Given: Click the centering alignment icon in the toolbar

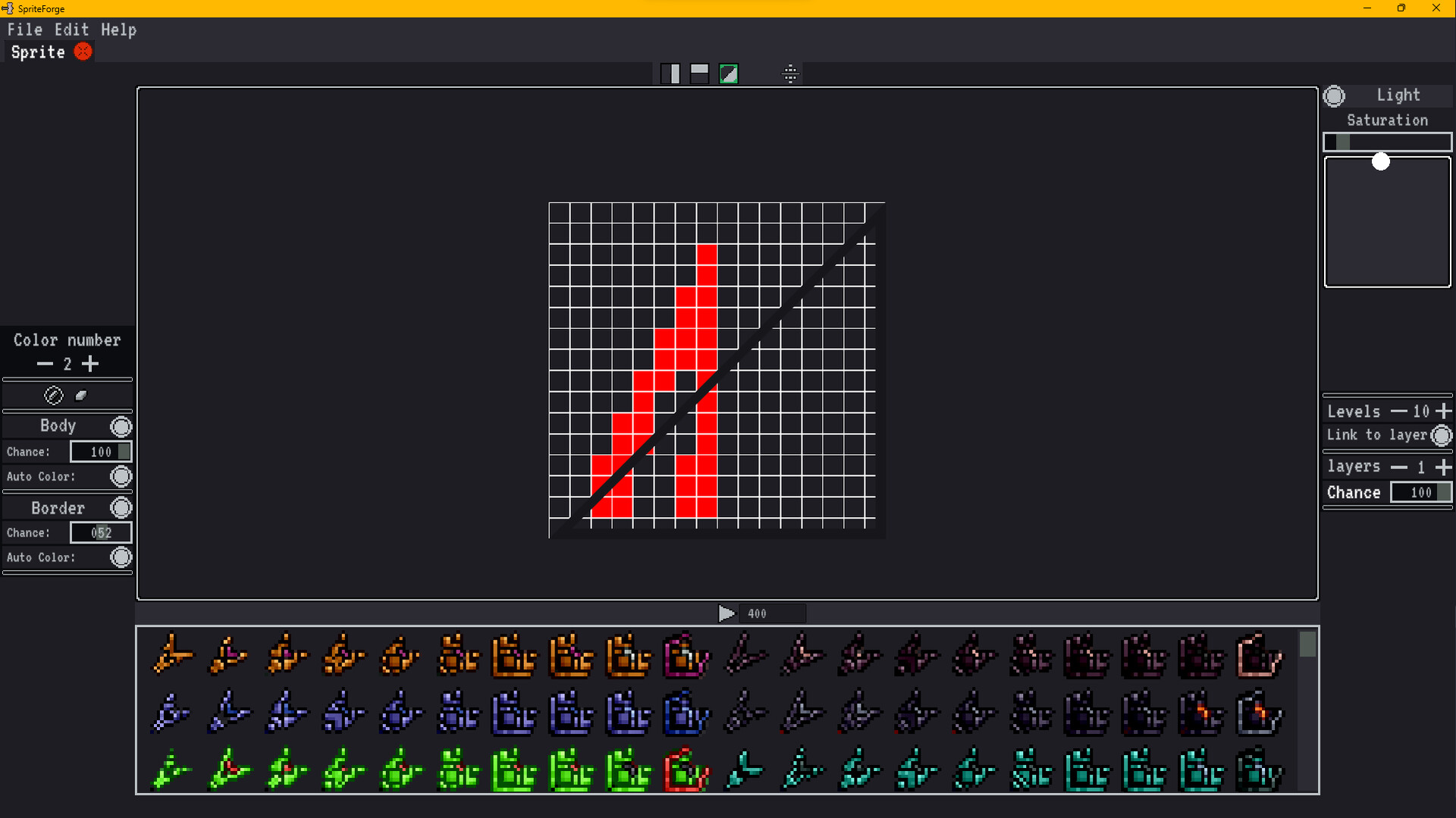Looking at the screenshot, I should (x=791, y=74).
